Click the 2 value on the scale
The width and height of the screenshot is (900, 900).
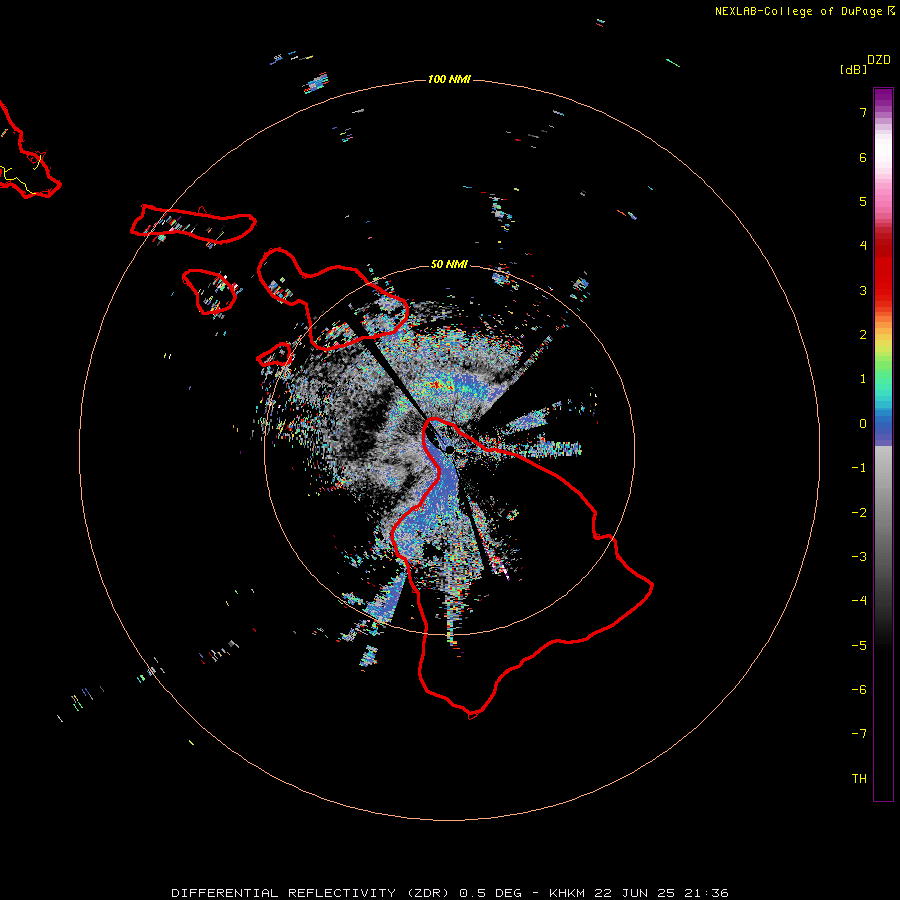click(x=863, y=335)
